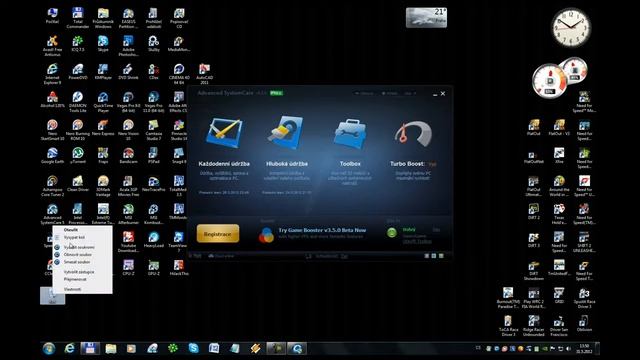Select the Google Earth desktop shortcut
Image resolution: width=640 pixels, height=360 pixels.
click(52, 156)
